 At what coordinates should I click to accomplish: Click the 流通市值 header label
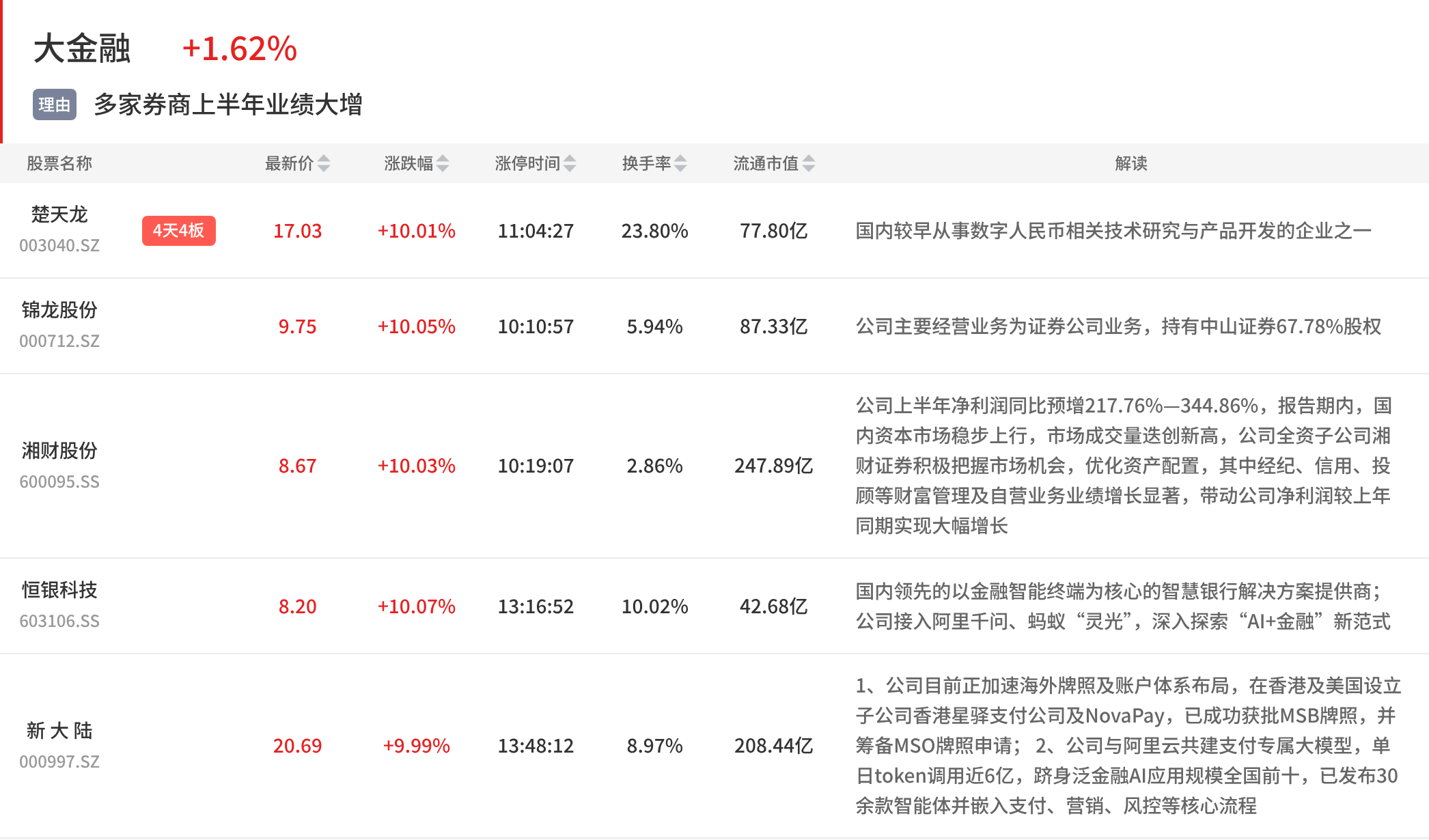point(766,163)
